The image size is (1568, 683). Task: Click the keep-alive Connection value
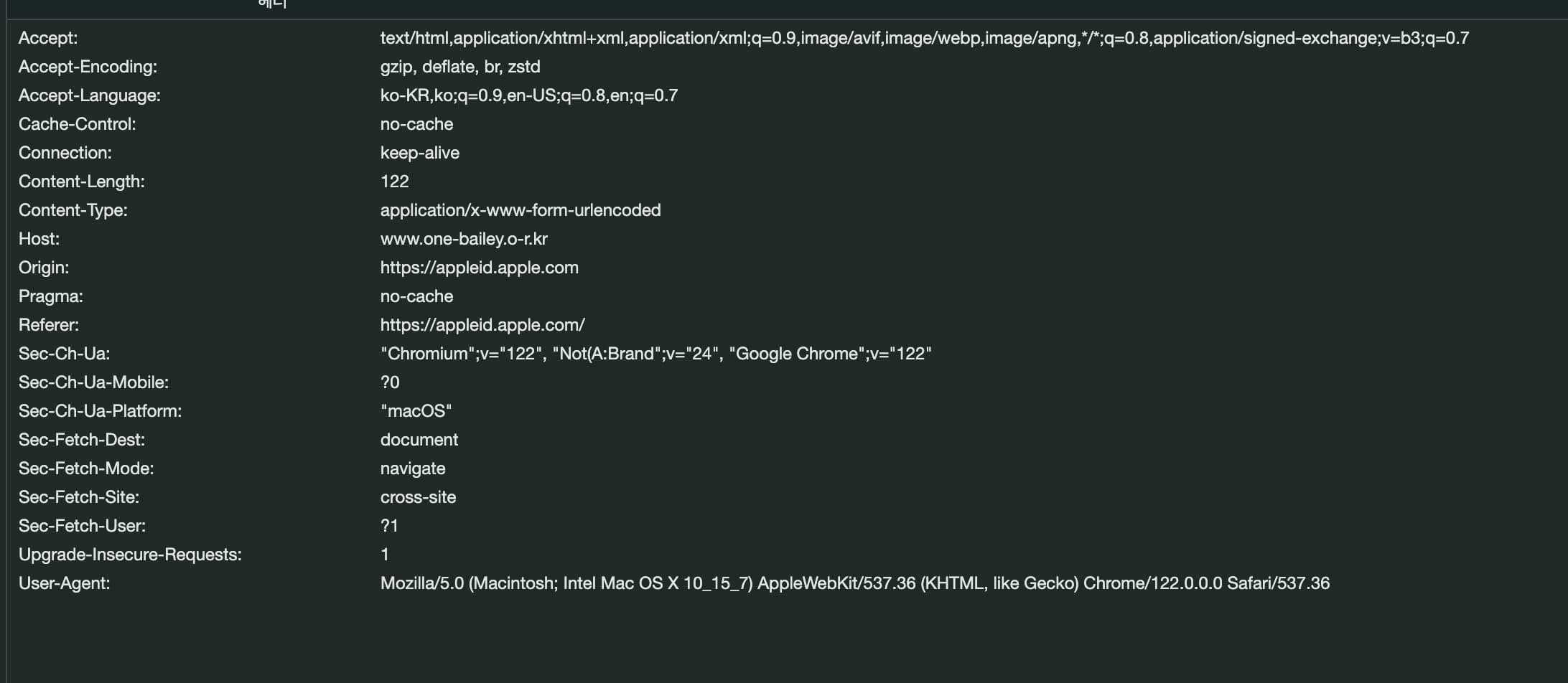pyautogui.click(x=419, y=153)
